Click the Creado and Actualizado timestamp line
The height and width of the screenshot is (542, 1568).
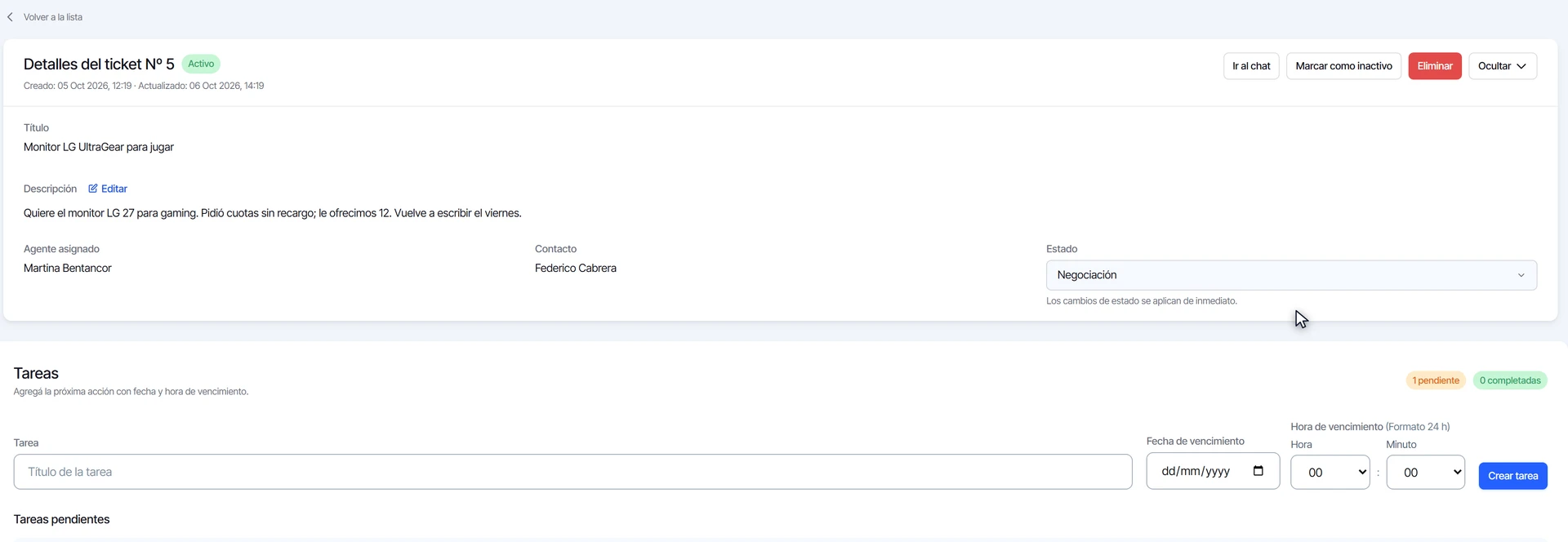coord(144,86)
